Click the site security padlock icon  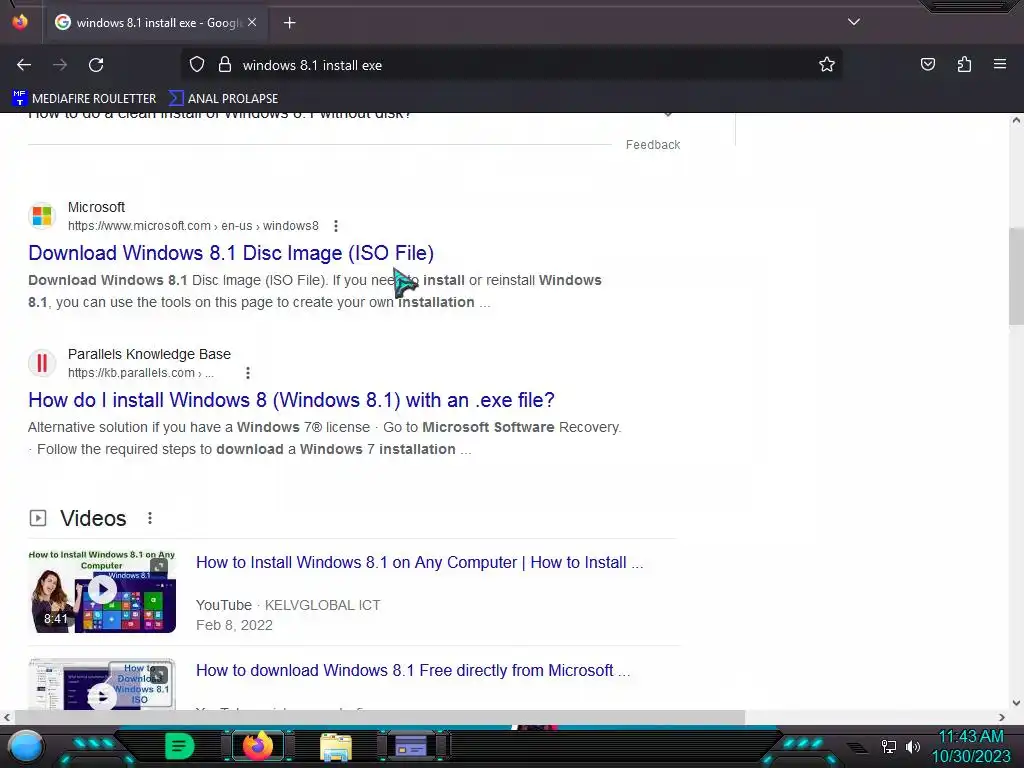225,65
